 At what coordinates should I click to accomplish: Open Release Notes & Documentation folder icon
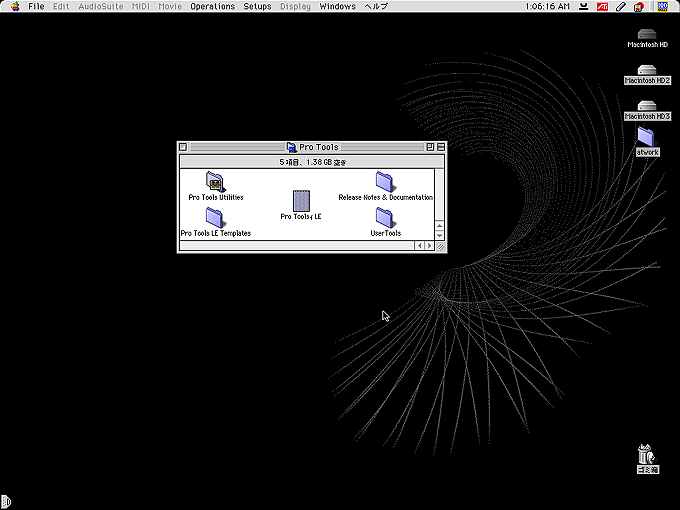[x=384, y=181]
